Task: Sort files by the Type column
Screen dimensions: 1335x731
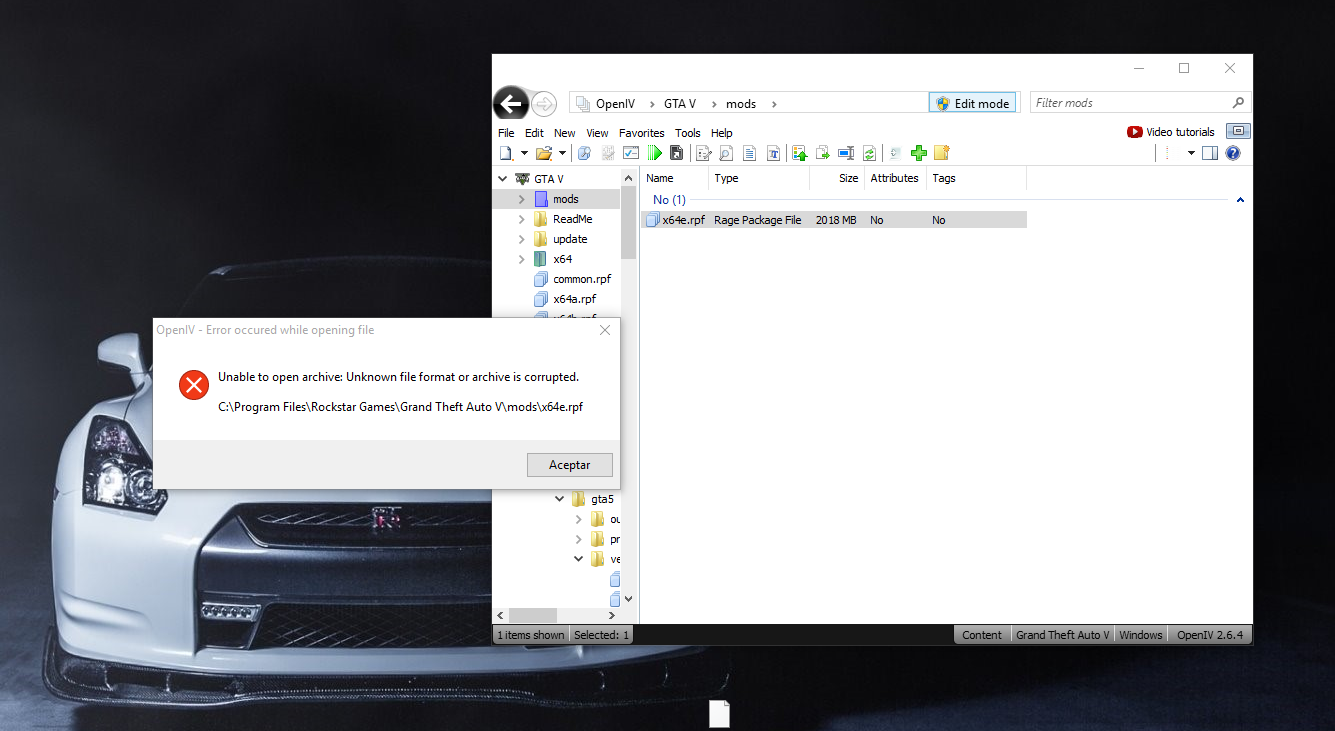Action: [x=759, y=178]
